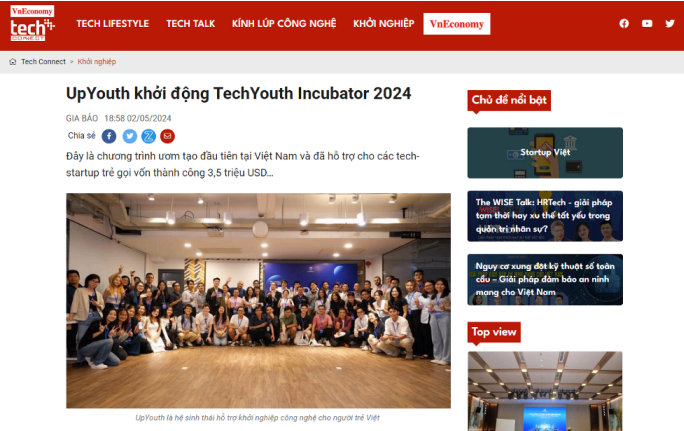
Task: Share article via Twitter share icon
Action: (x=129, y=136)
